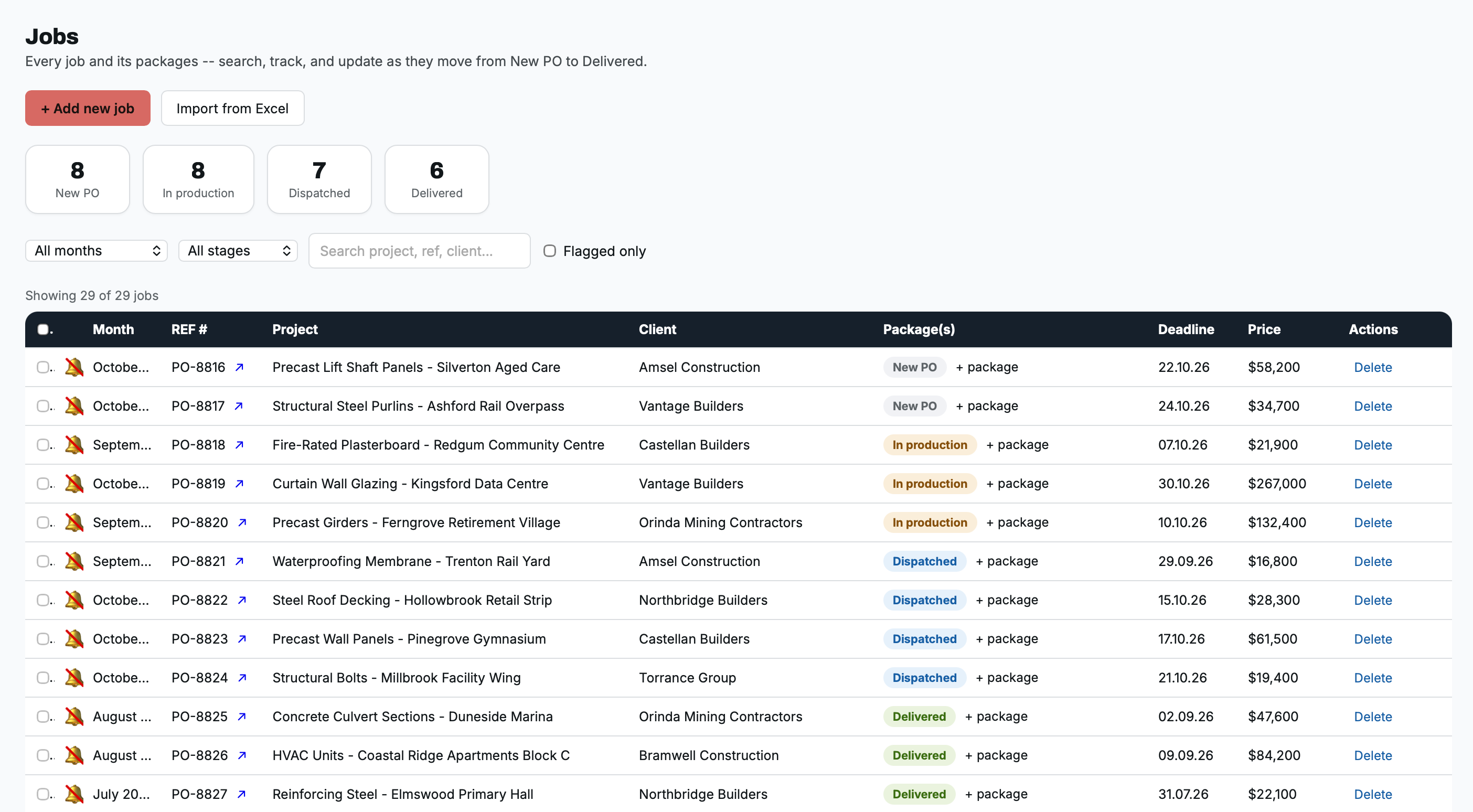Image resolution: width=1473 pixels, height=812 pixels.
Task: Tick the select-all checkbox in table header
Action: 43,329
